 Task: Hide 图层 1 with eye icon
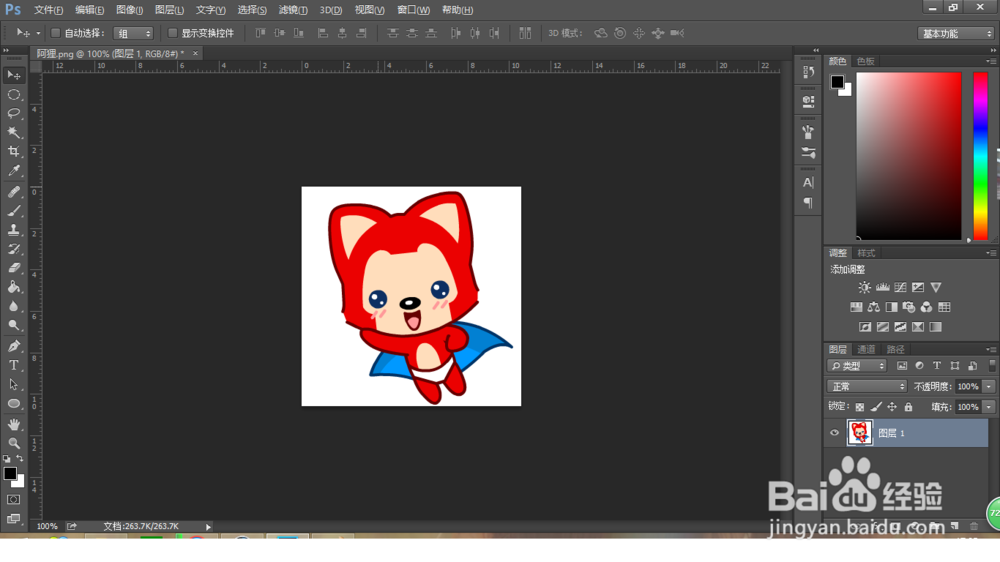(834, 433)
